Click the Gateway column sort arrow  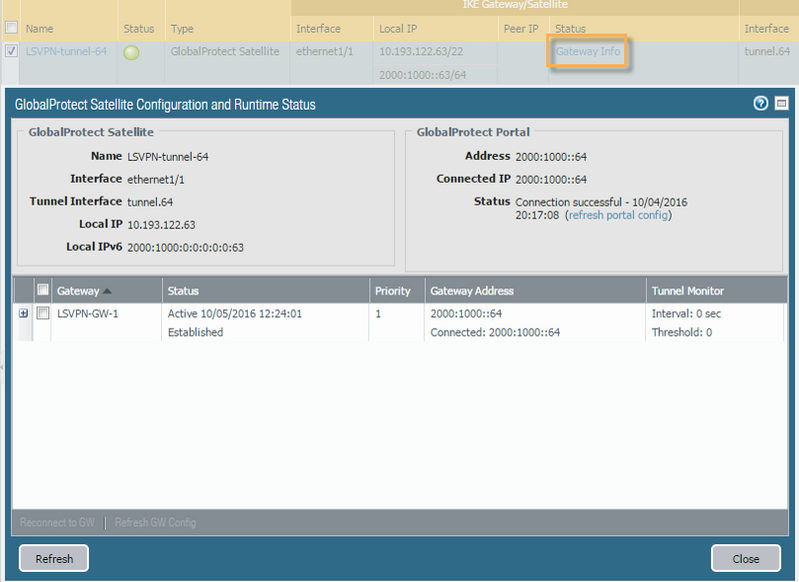(x=108, y=291)
